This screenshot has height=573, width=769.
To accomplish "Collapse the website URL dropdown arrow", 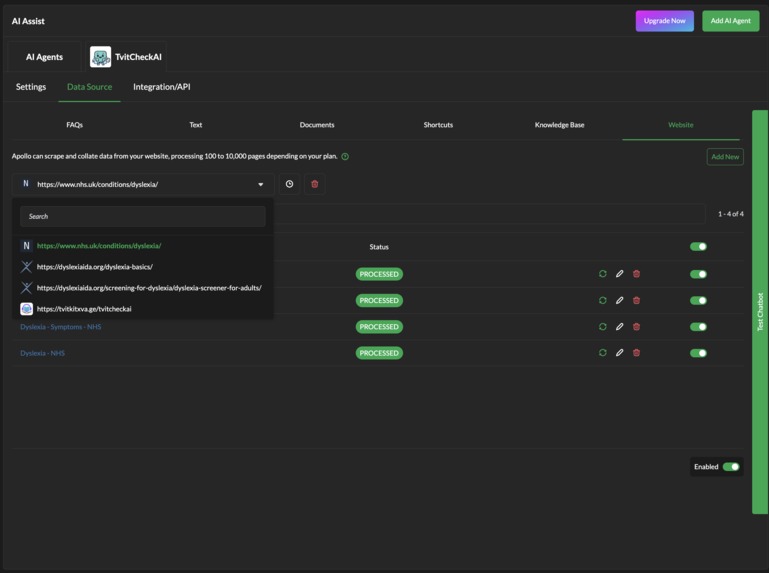I will click(261, 184).
